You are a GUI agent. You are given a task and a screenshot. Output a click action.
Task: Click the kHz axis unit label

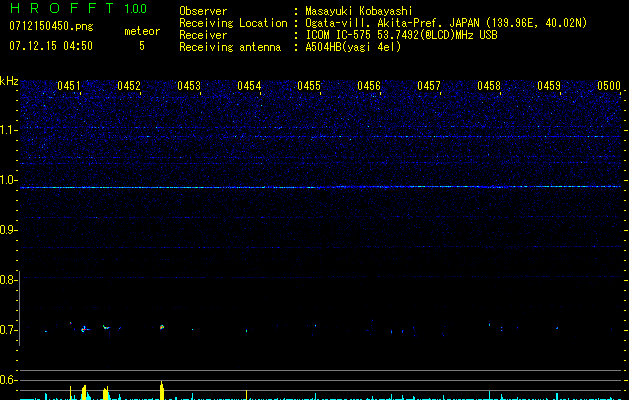9,81
